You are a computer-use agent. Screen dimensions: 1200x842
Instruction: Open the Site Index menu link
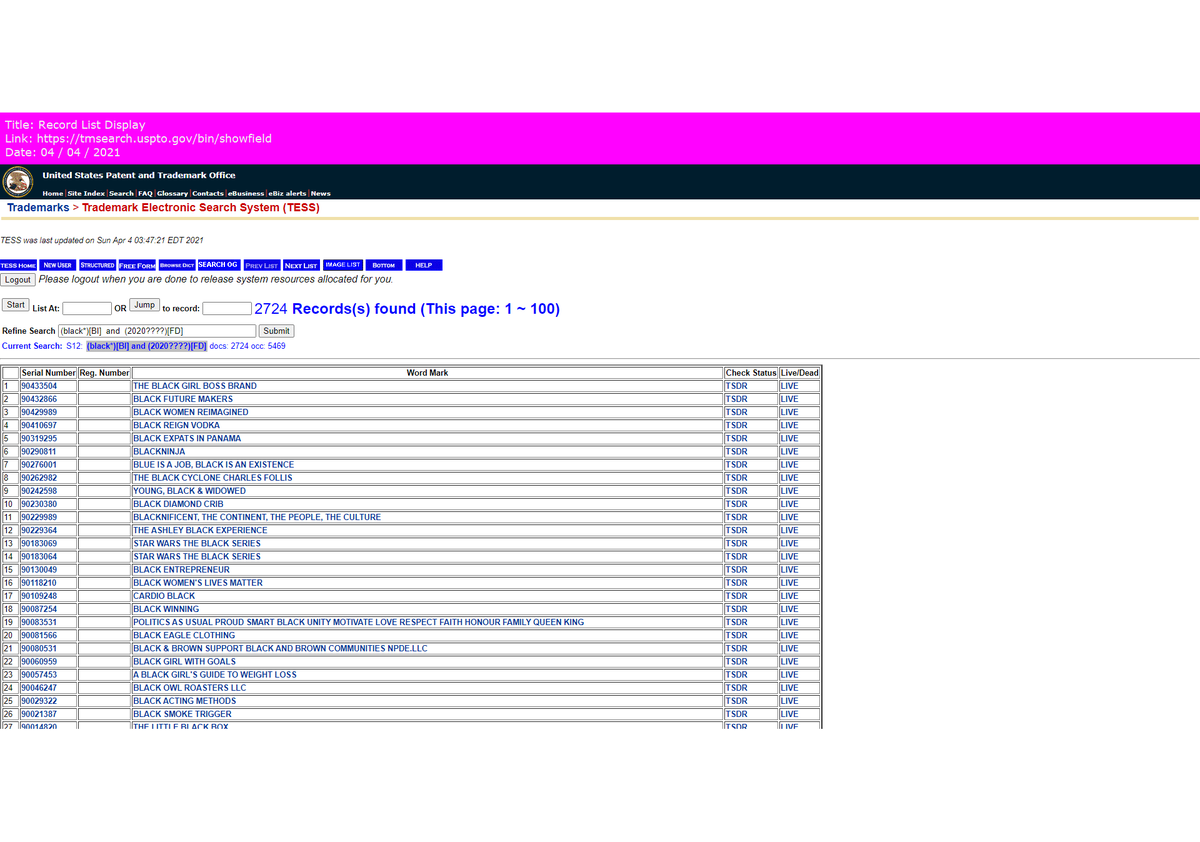[x=87, y=193]
